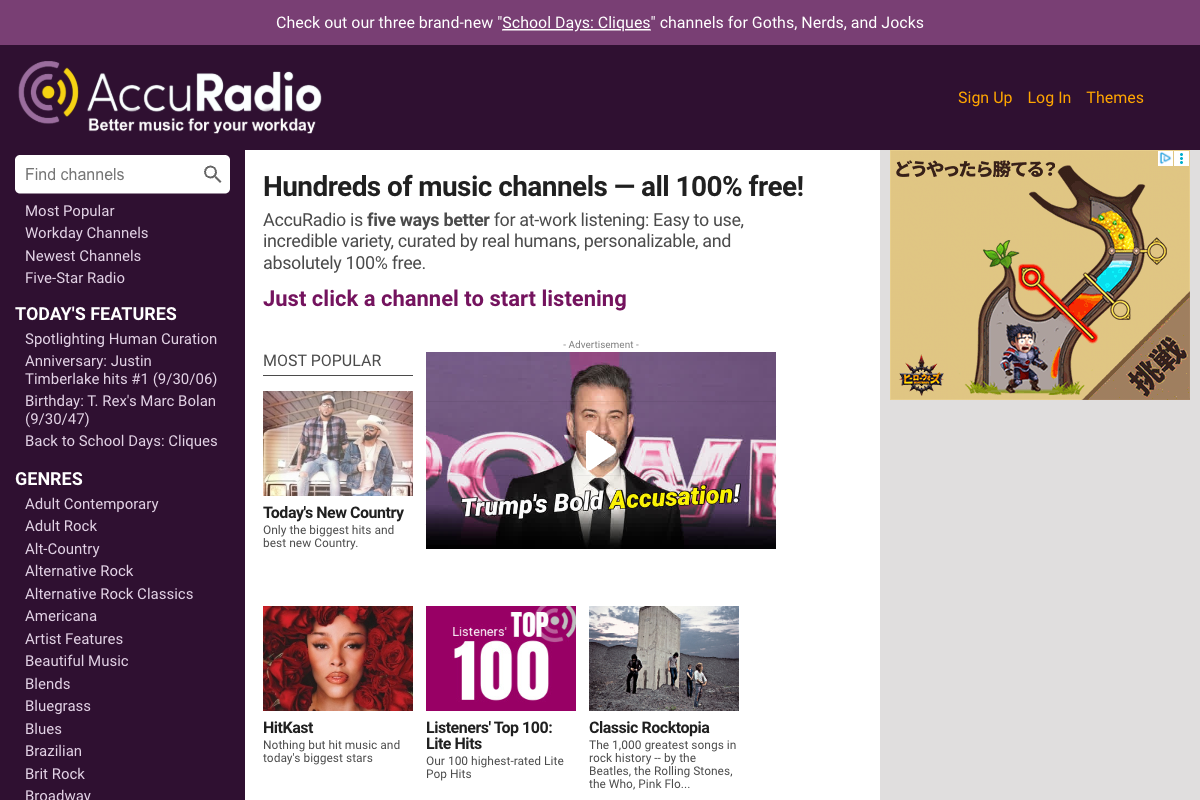Select the HitKast channel image
The width and height of the screenshot is (1200, 800).
click(x=337, y=658)
